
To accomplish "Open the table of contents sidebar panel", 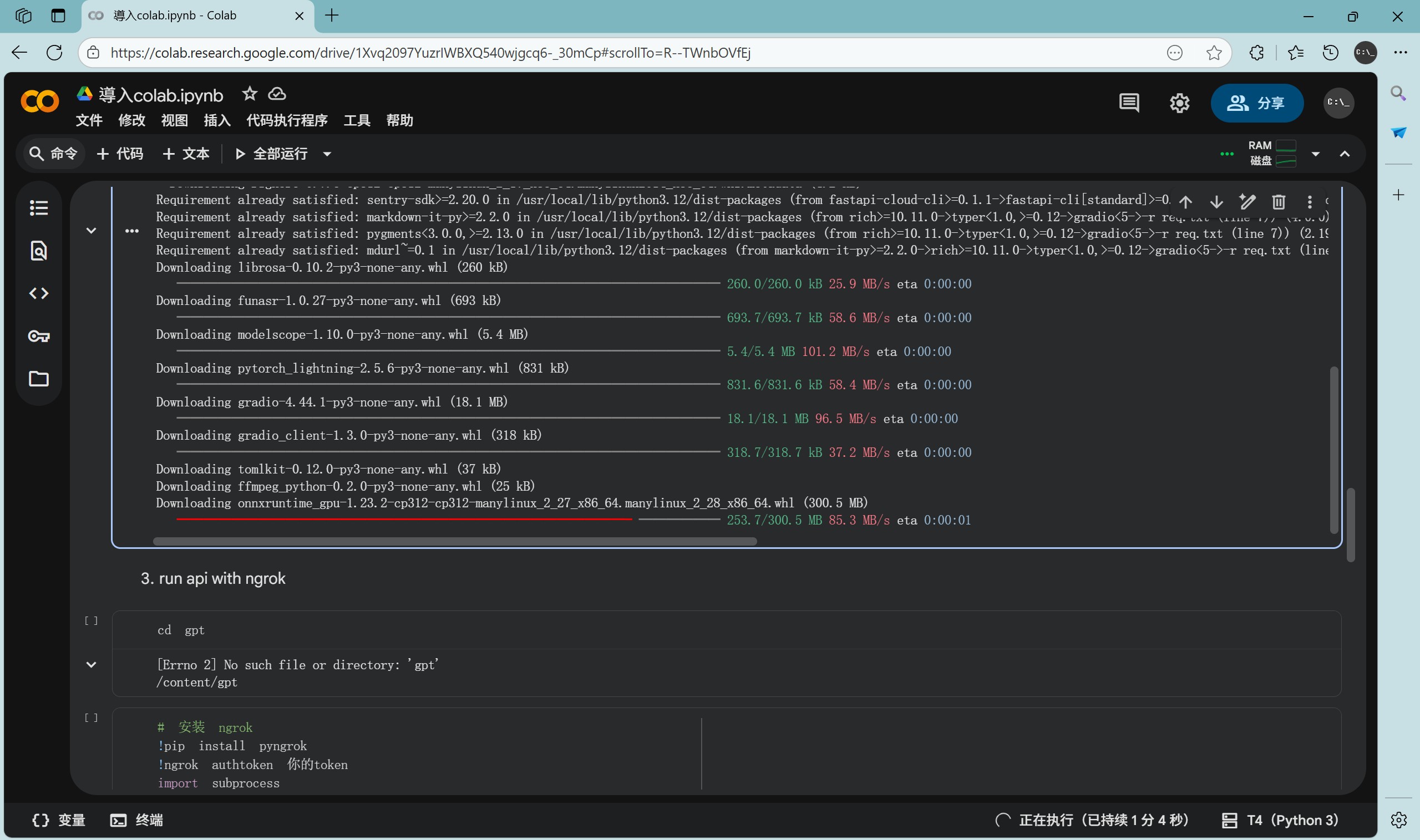I will 38,208.
